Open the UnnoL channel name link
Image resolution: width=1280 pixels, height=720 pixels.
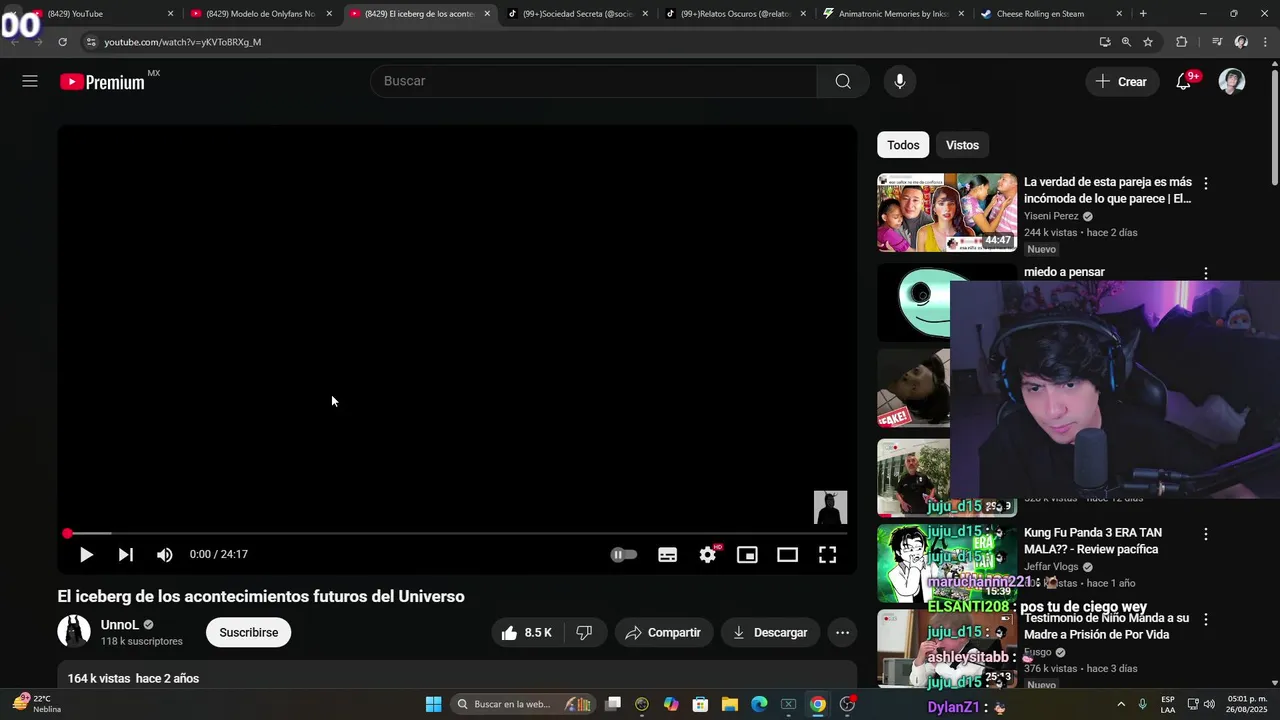[120, 625]
